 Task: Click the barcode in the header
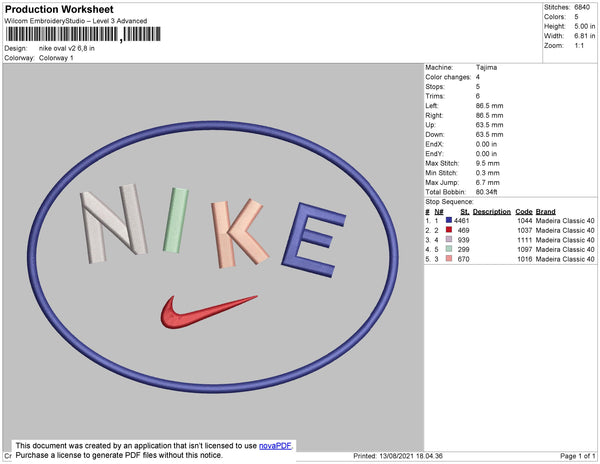(83, 34)
